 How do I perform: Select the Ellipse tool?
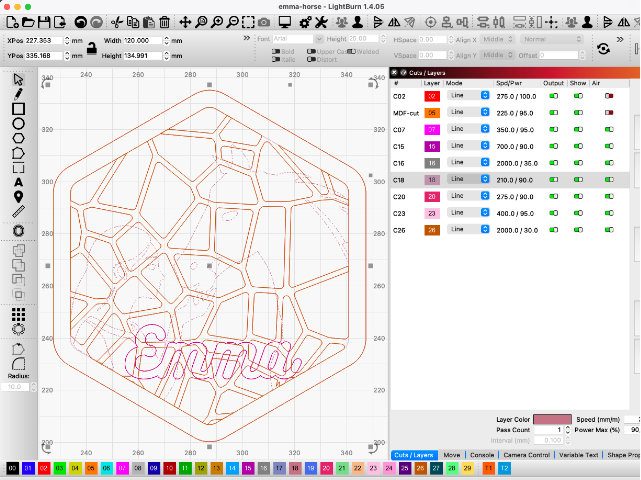pos(18,123)
